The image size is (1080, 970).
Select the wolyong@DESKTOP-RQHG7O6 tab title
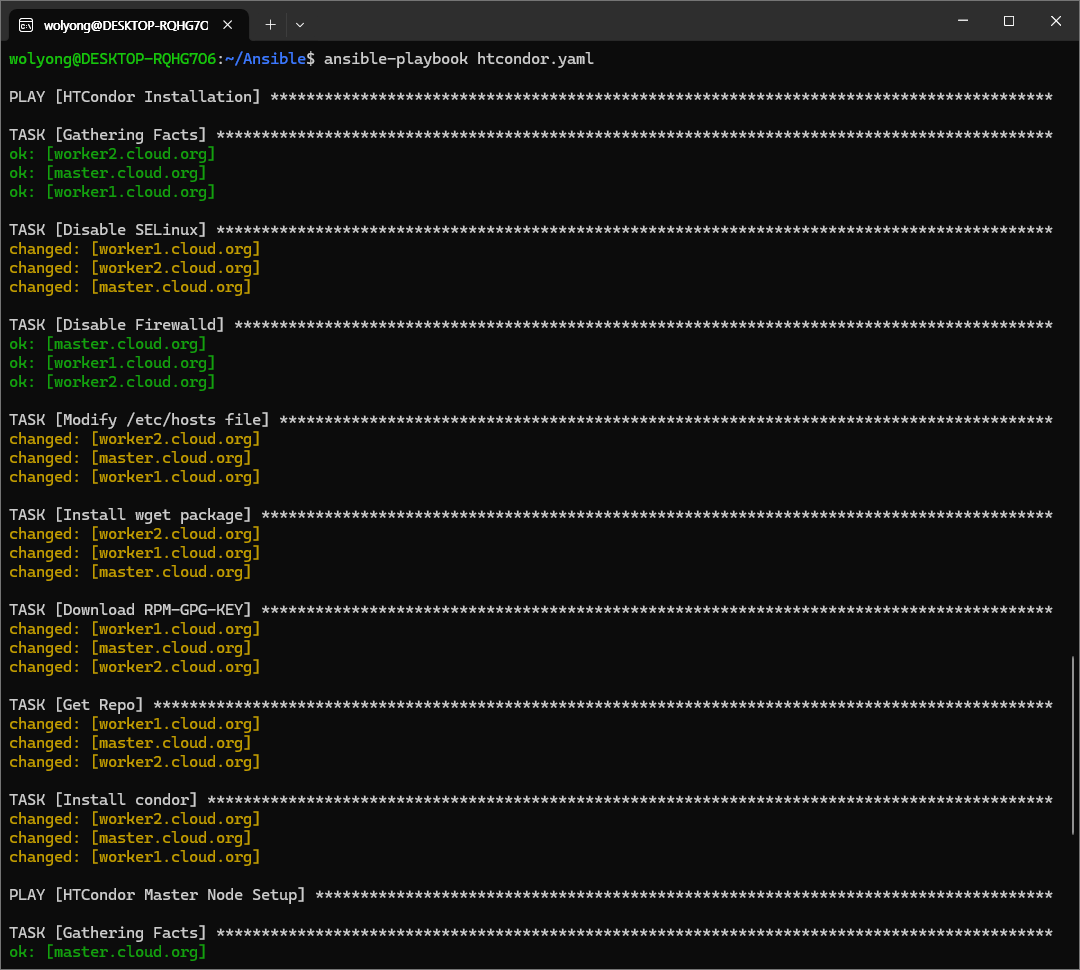pos(125,24)
